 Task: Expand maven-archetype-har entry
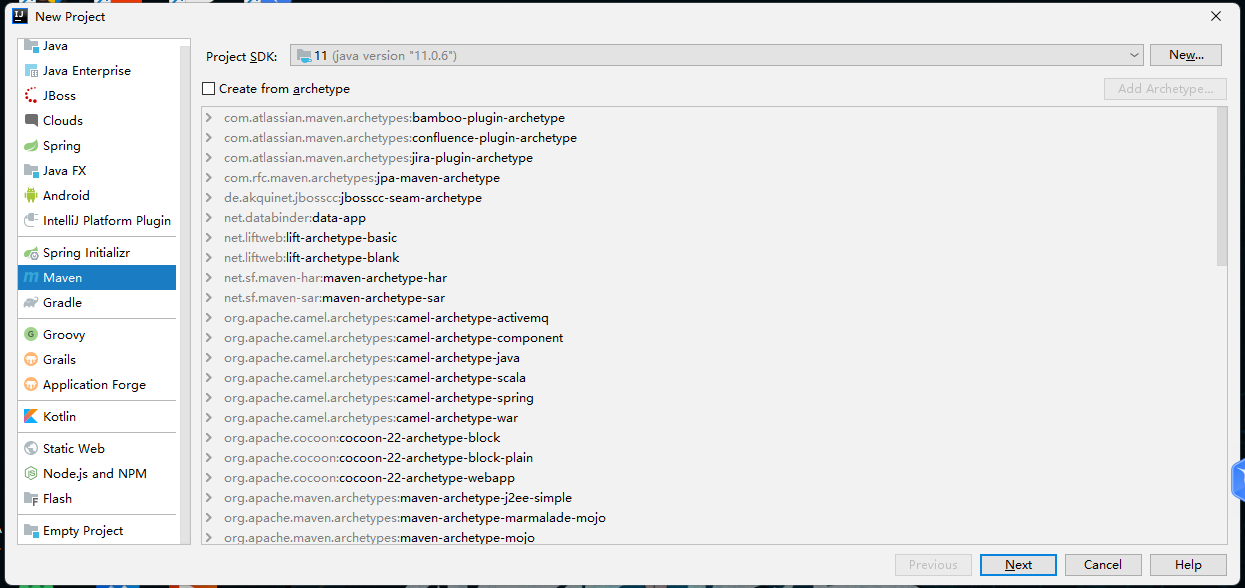[x=209, y=278]
